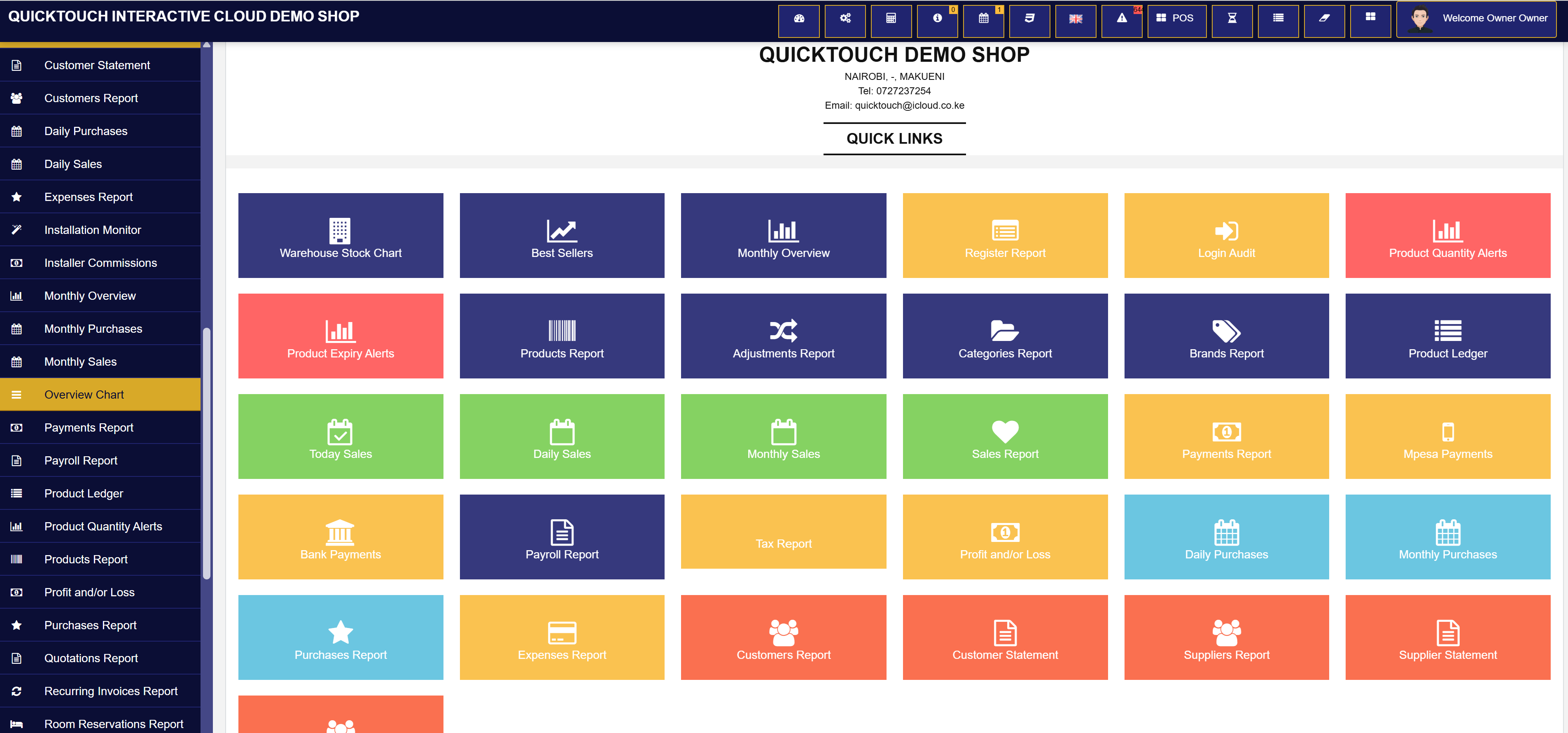
Task: Click the info notifications icon
Action: point(938,21)
